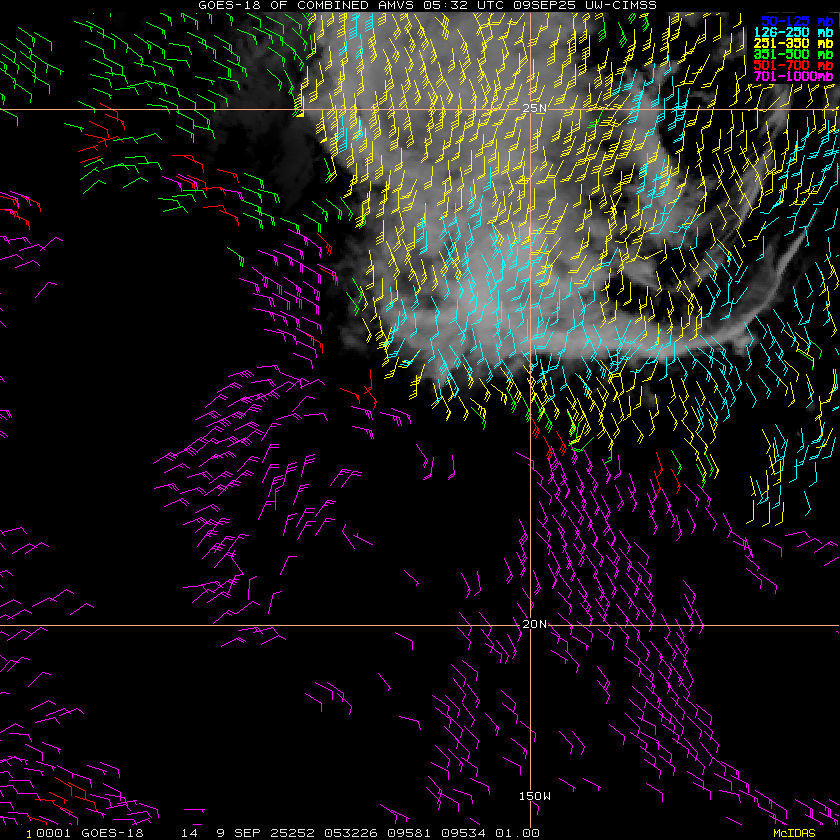Click the red 501-700 mb legend entry
The width and height of the screenshot is (840, 840).
point(796,65)
